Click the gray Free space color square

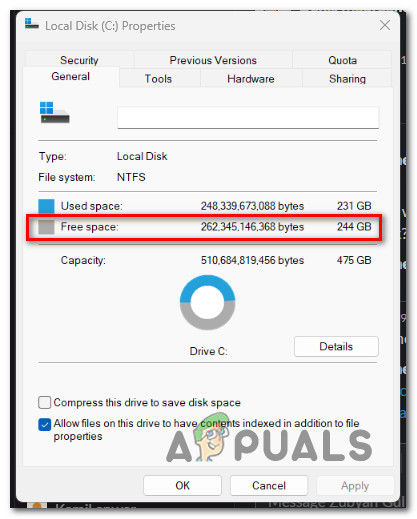(46, 227)
